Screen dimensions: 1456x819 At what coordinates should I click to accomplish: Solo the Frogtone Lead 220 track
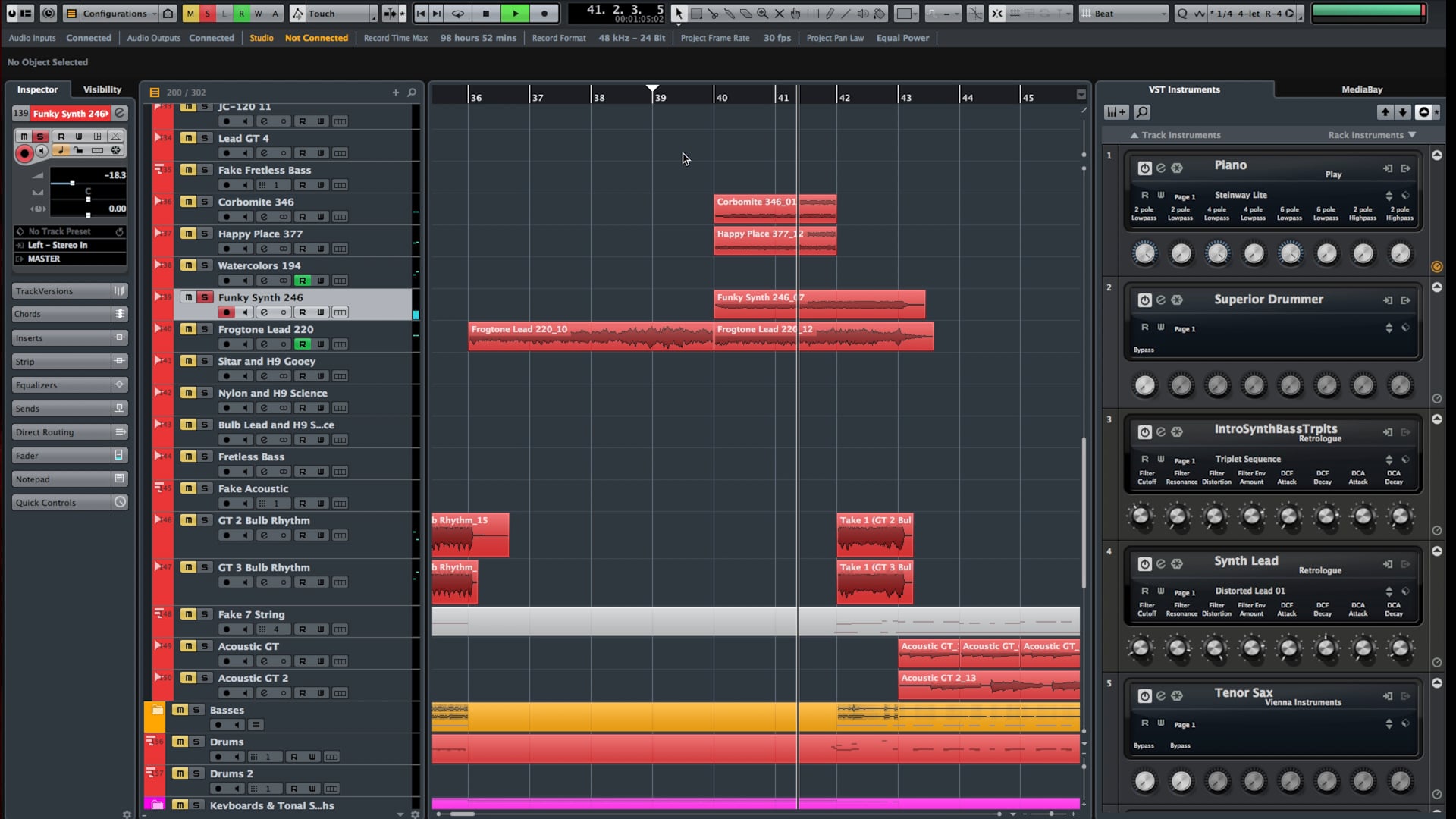[x=205, y=329]
